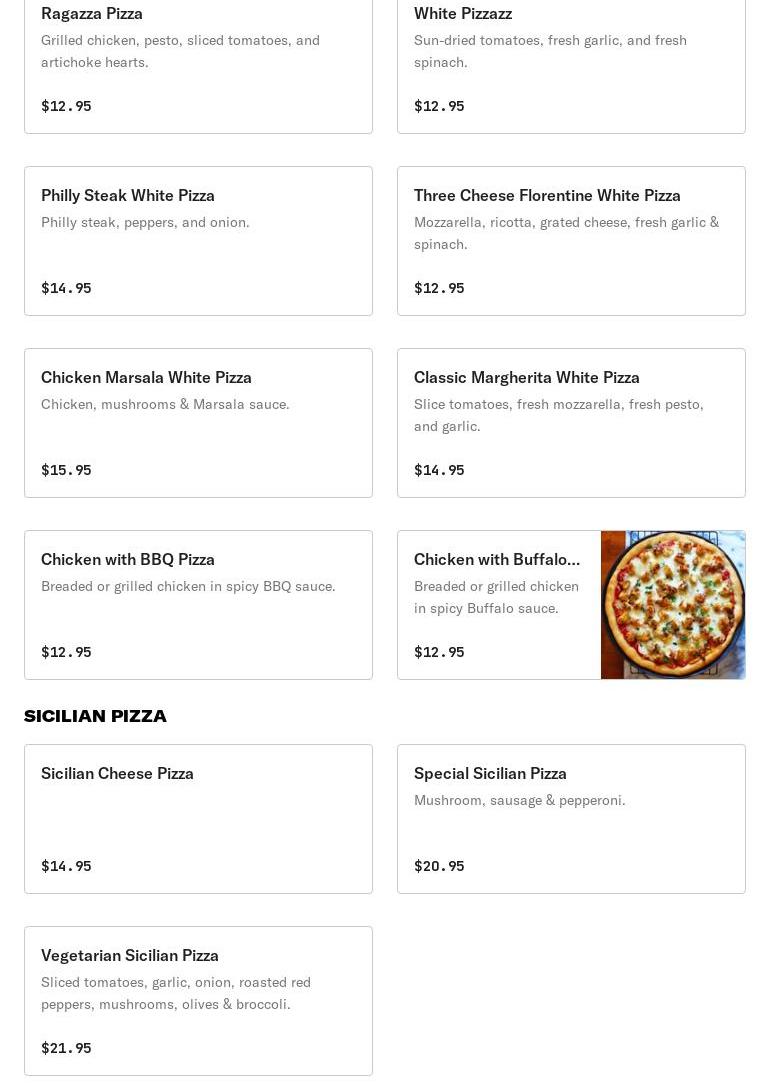Click the Sicilian Pizza section heading
Viewport: 770px width, 1087px height.
(95, 716)
